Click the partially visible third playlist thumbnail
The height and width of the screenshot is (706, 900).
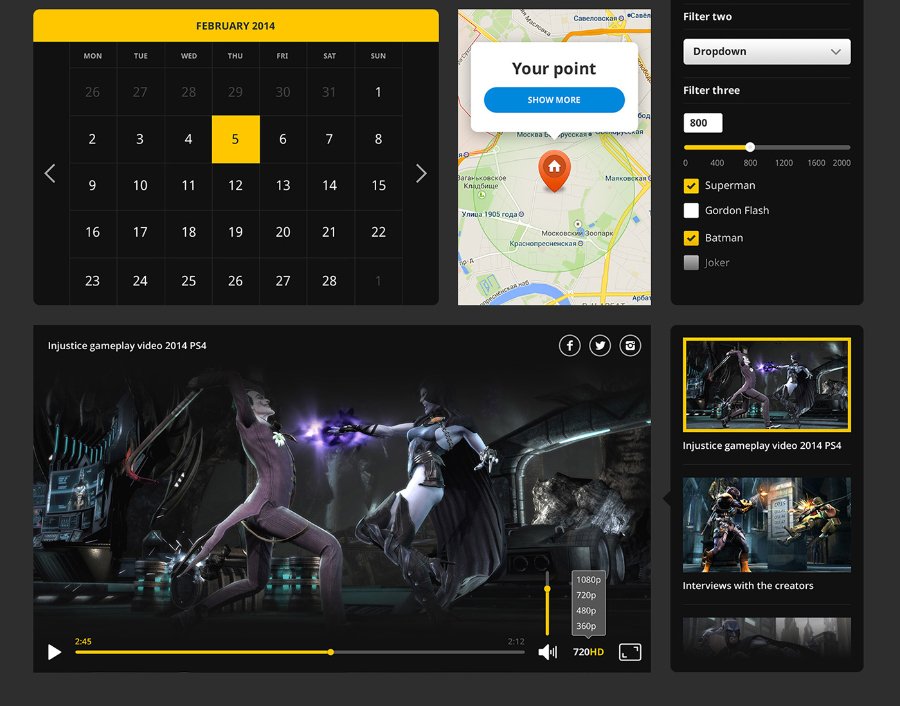click(766, 638)
